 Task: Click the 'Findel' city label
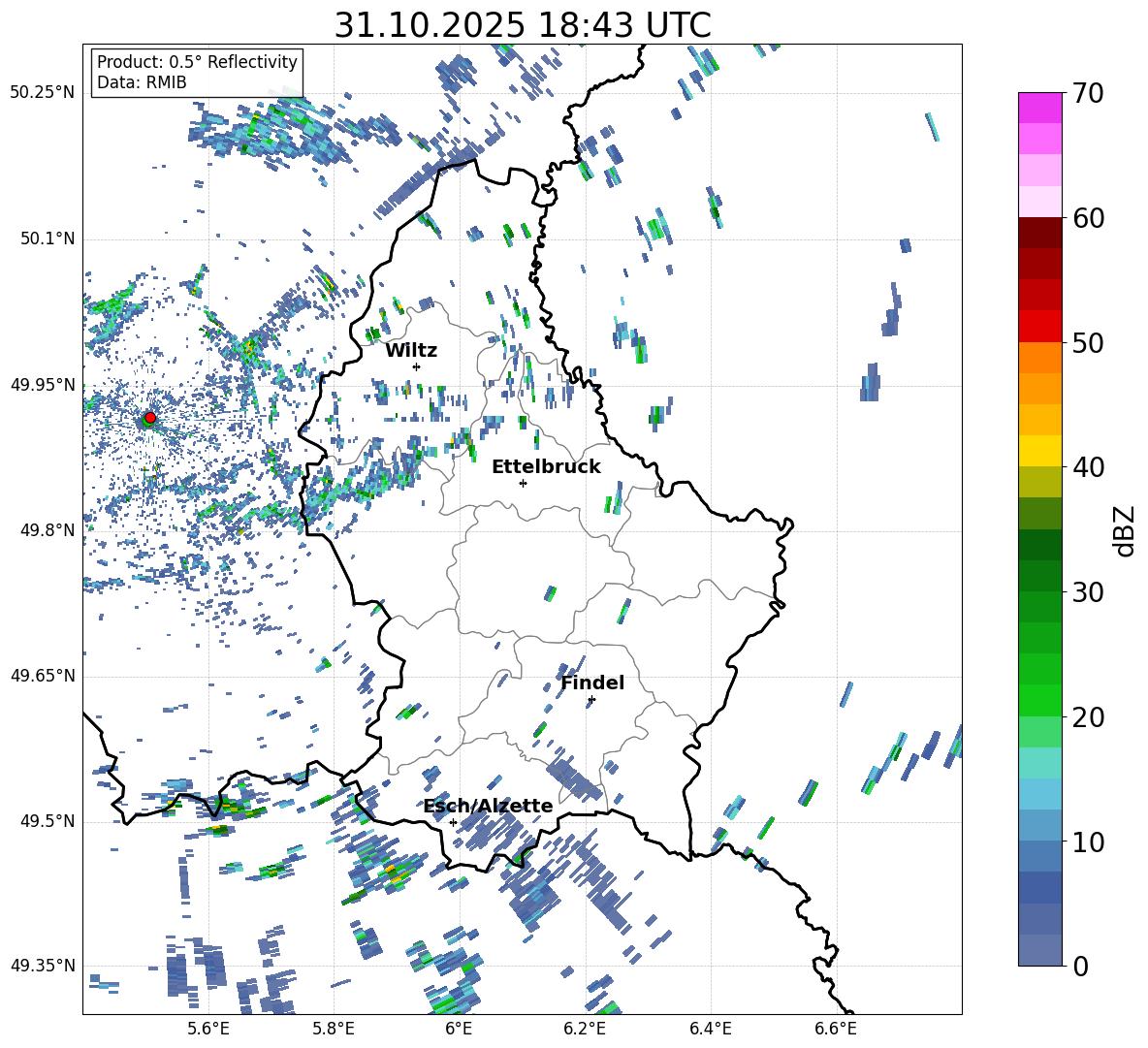click(x=592, y=683)
